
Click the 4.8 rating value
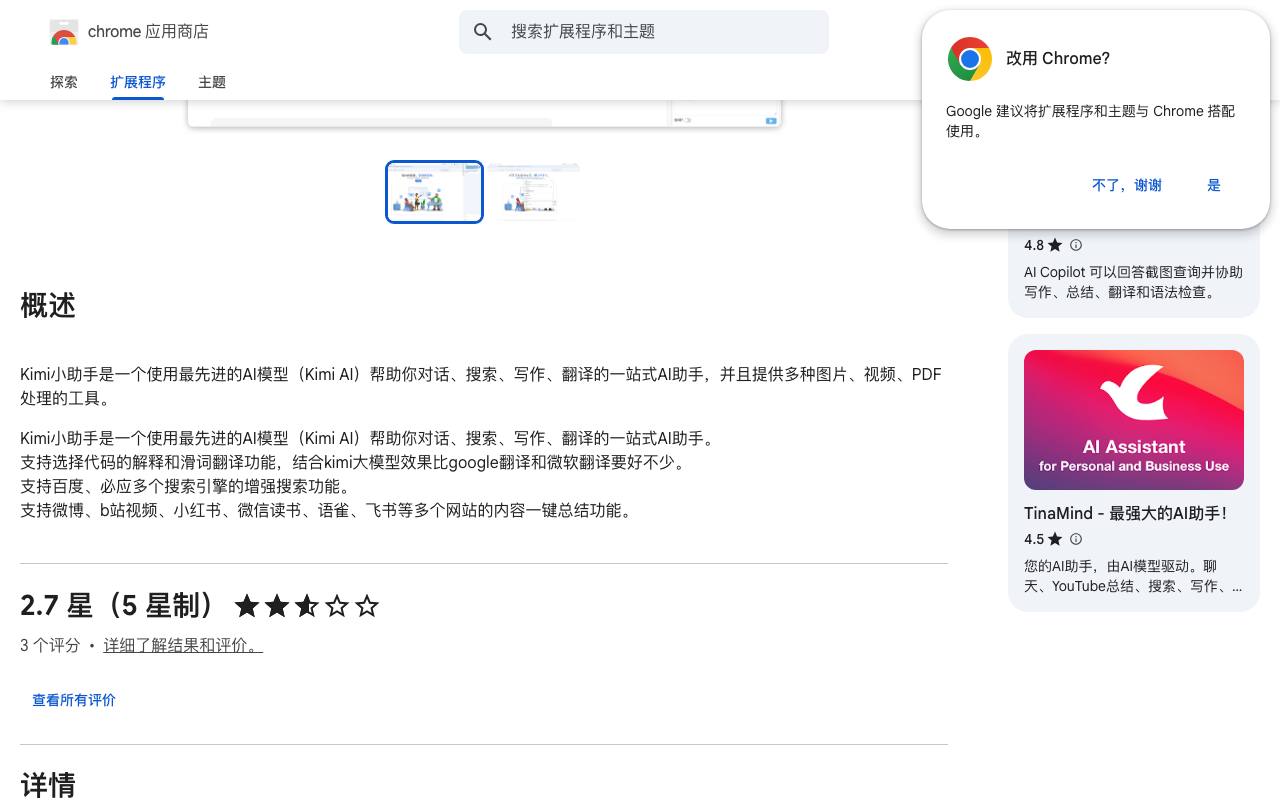coord(1034,245)
